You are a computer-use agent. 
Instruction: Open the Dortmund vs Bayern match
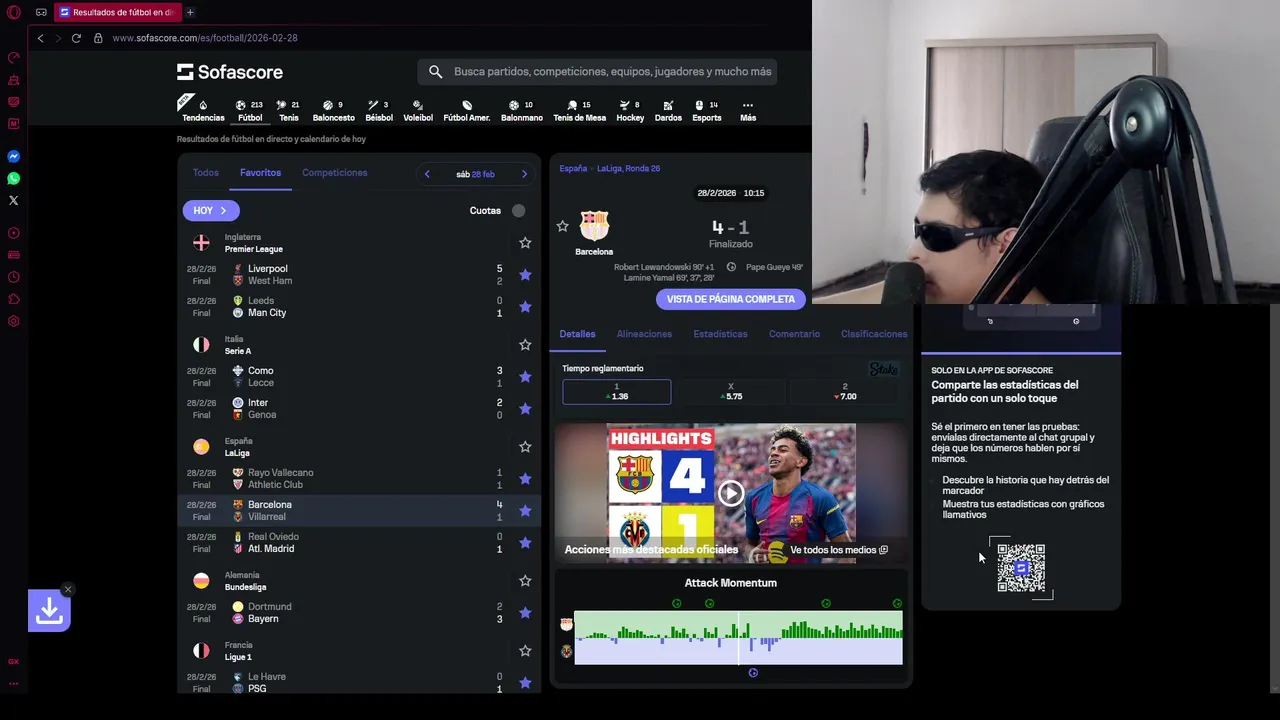[359, 613]
